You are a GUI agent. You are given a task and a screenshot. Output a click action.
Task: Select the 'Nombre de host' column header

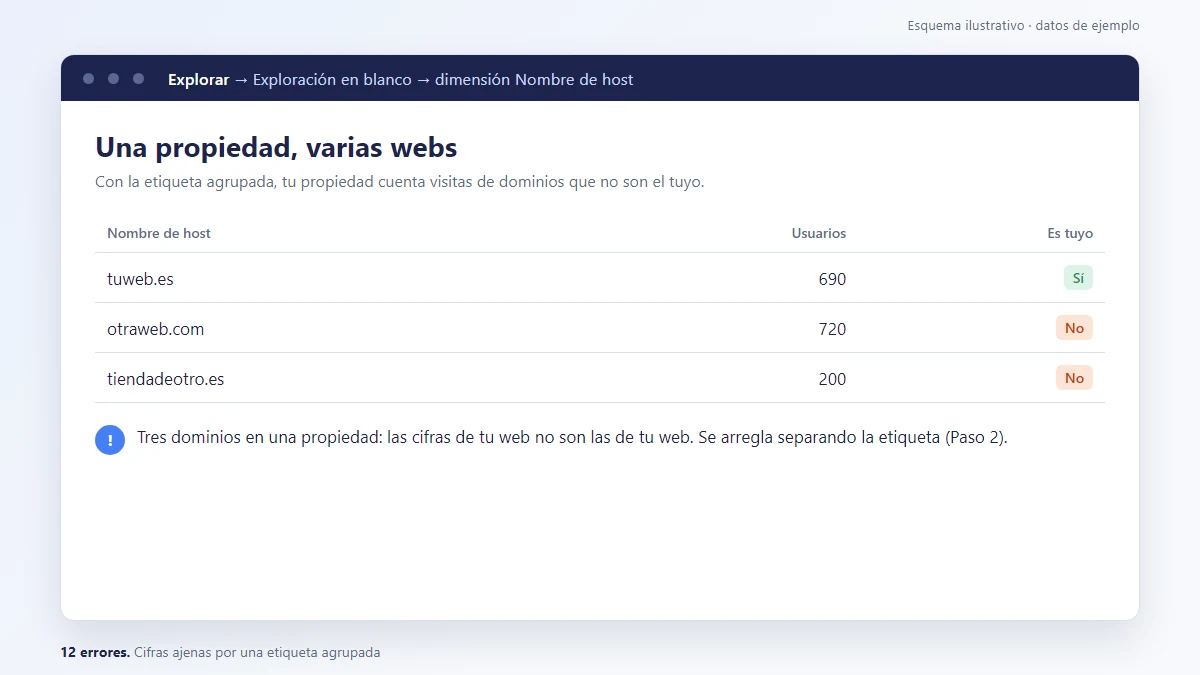click(159, 233)
